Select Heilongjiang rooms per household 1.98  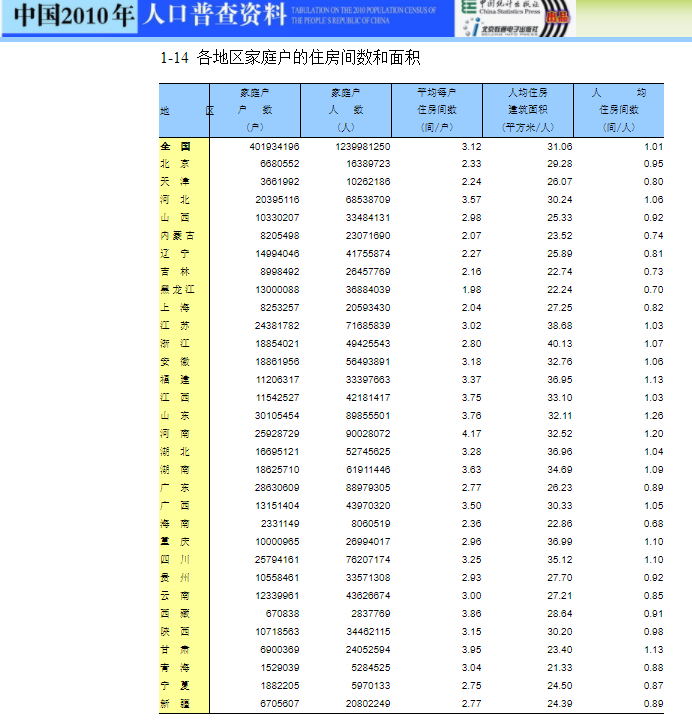tap(472, 290)
